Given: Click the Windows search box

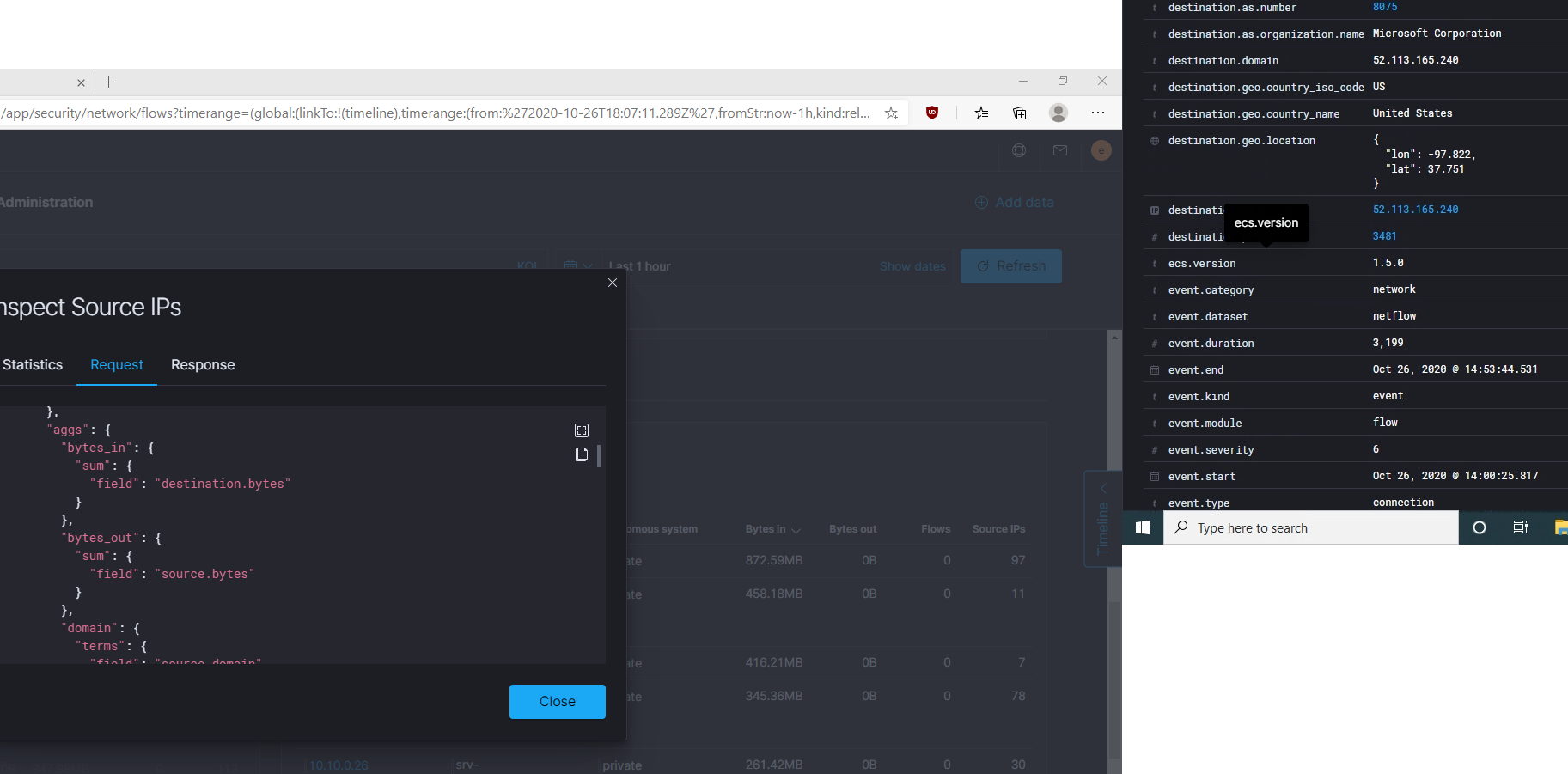Looking at the screenshot, I should point(1310,527).
